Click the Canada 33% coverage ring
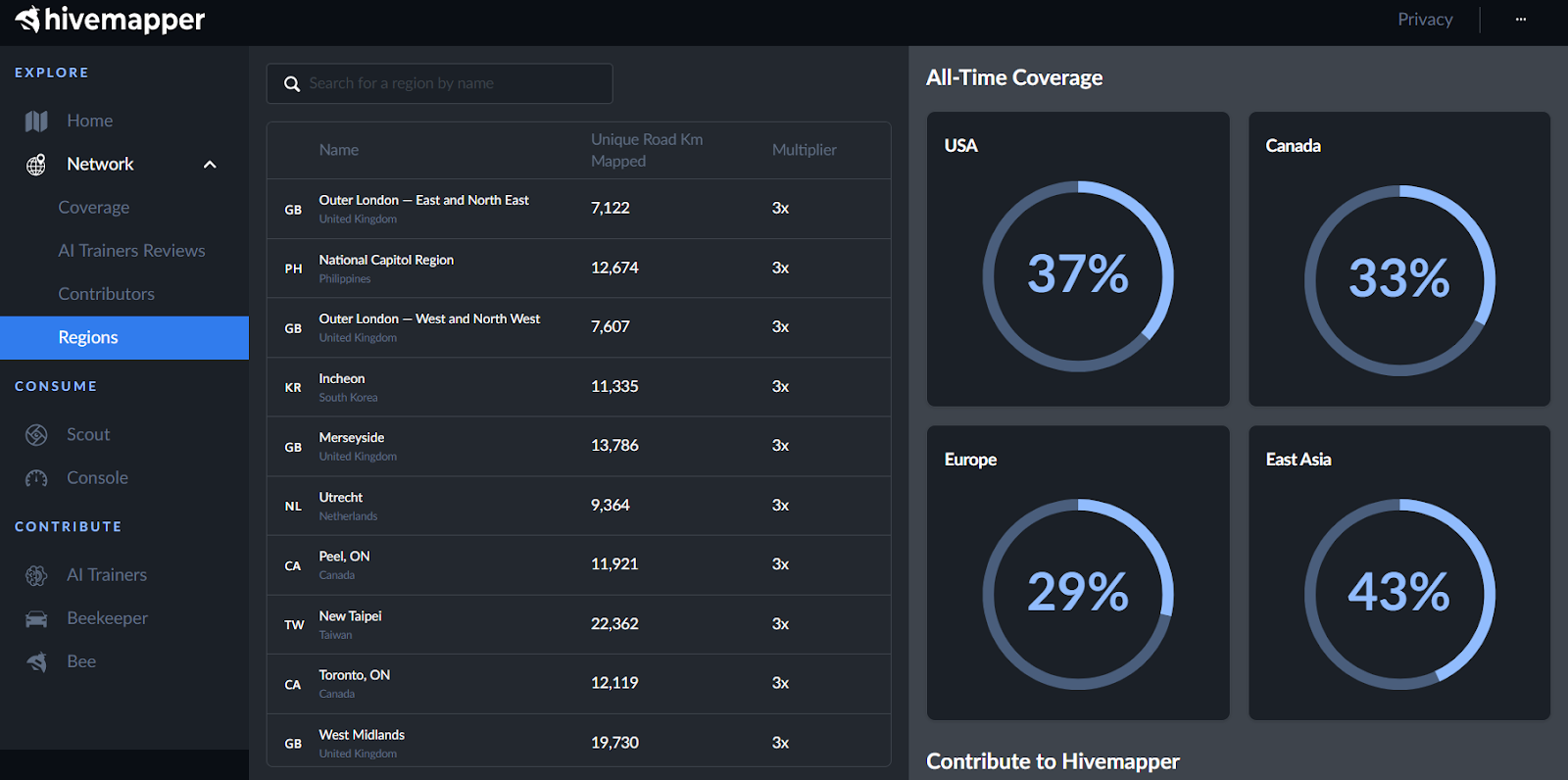 coord(1399,280)
